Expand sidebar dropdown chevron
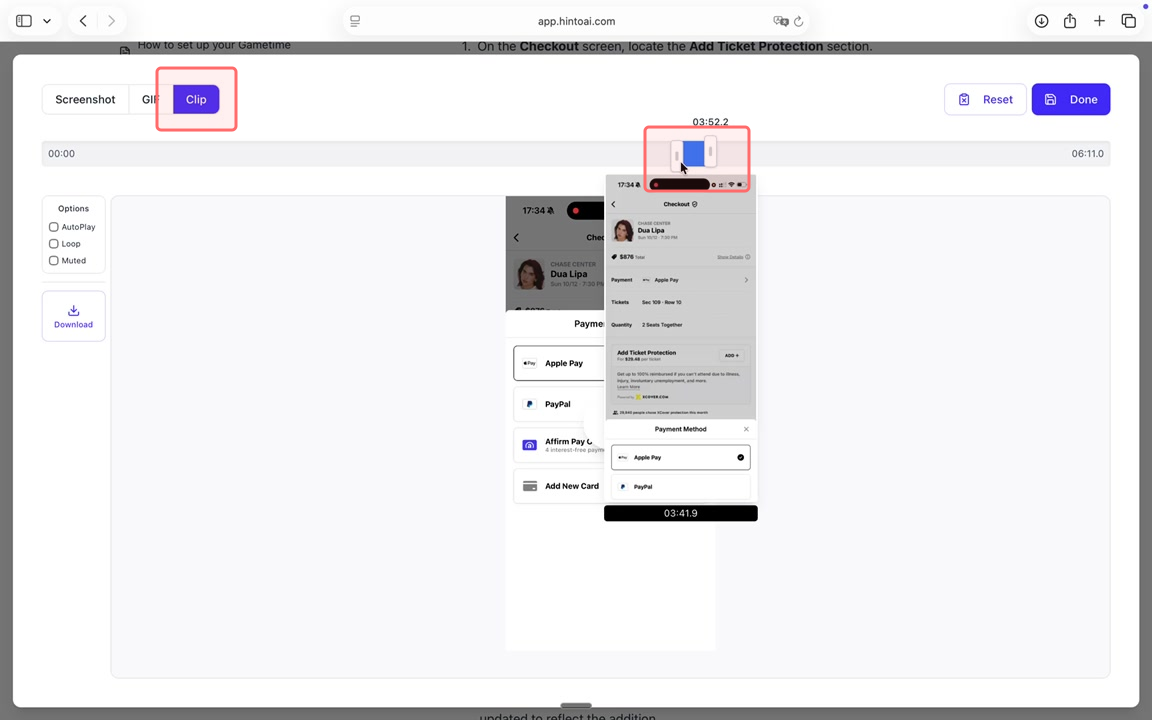This screenshot has height=720, width=1152. pos(46,21)
